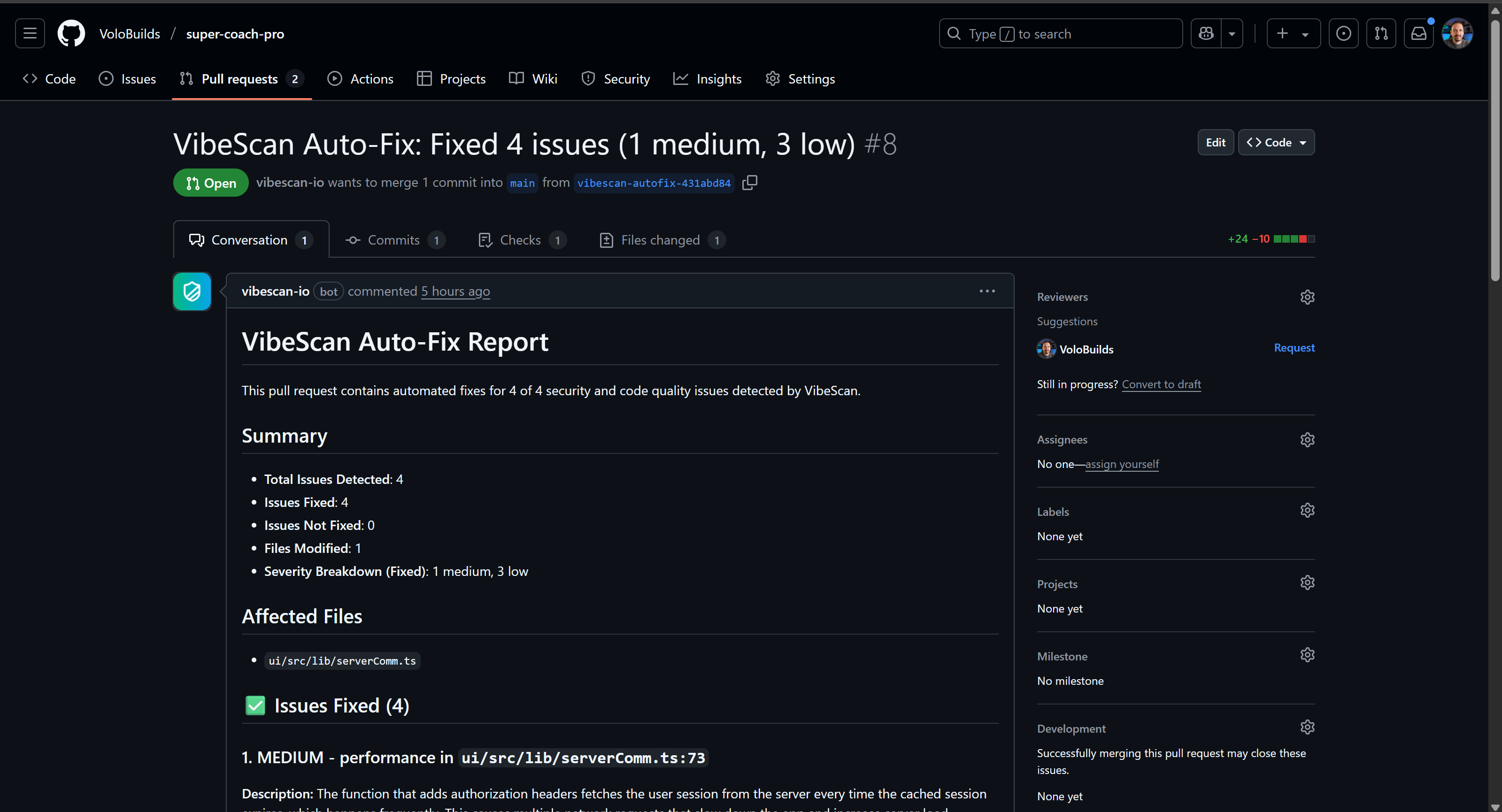This screenshot has height=812, width=1502.
Task: Click the green Open status badge
Action: tap(210, 183)
